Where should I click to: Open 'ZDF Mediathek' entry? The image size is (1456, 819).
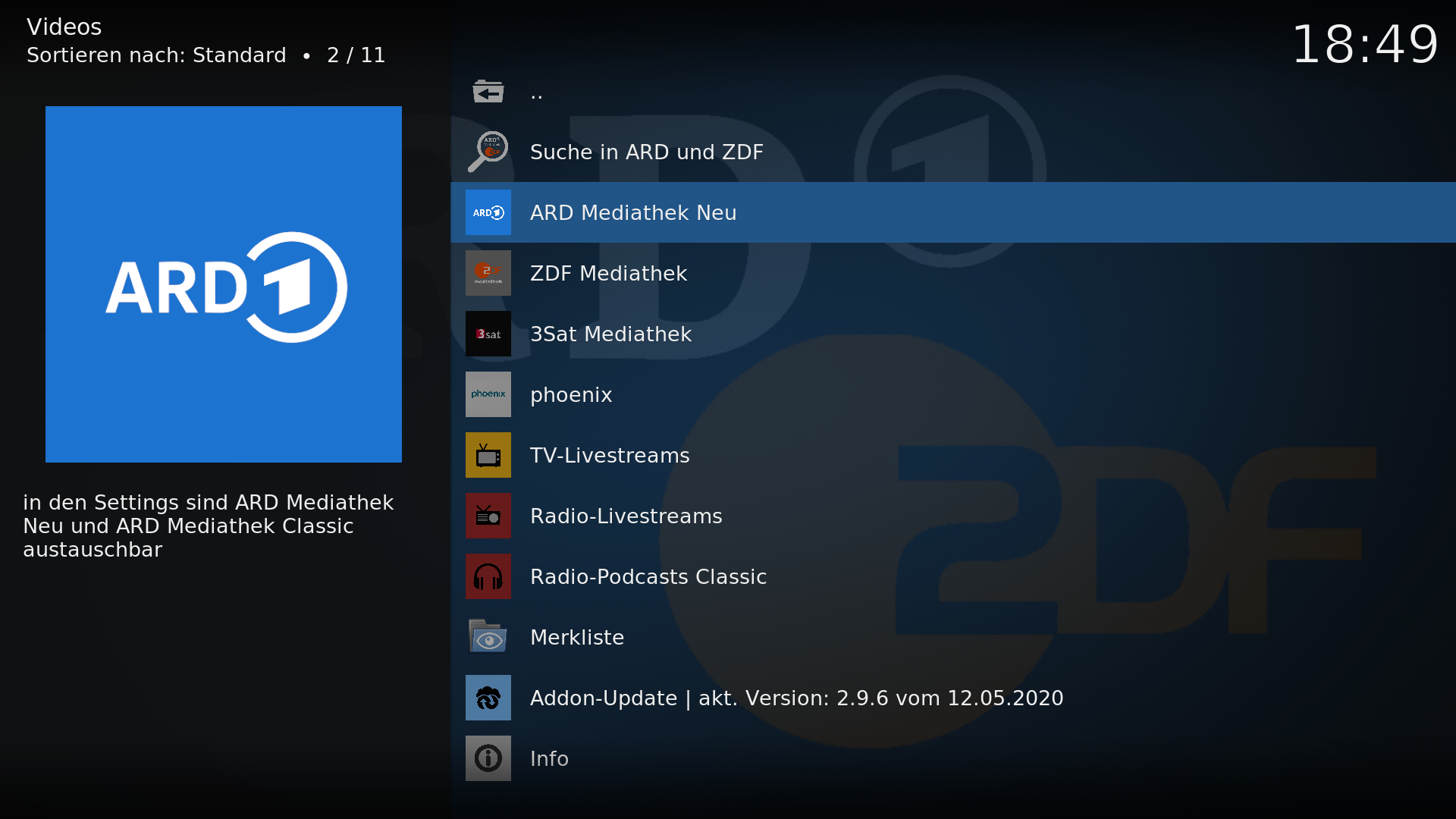pyautogui.click(x=953, y=273)
